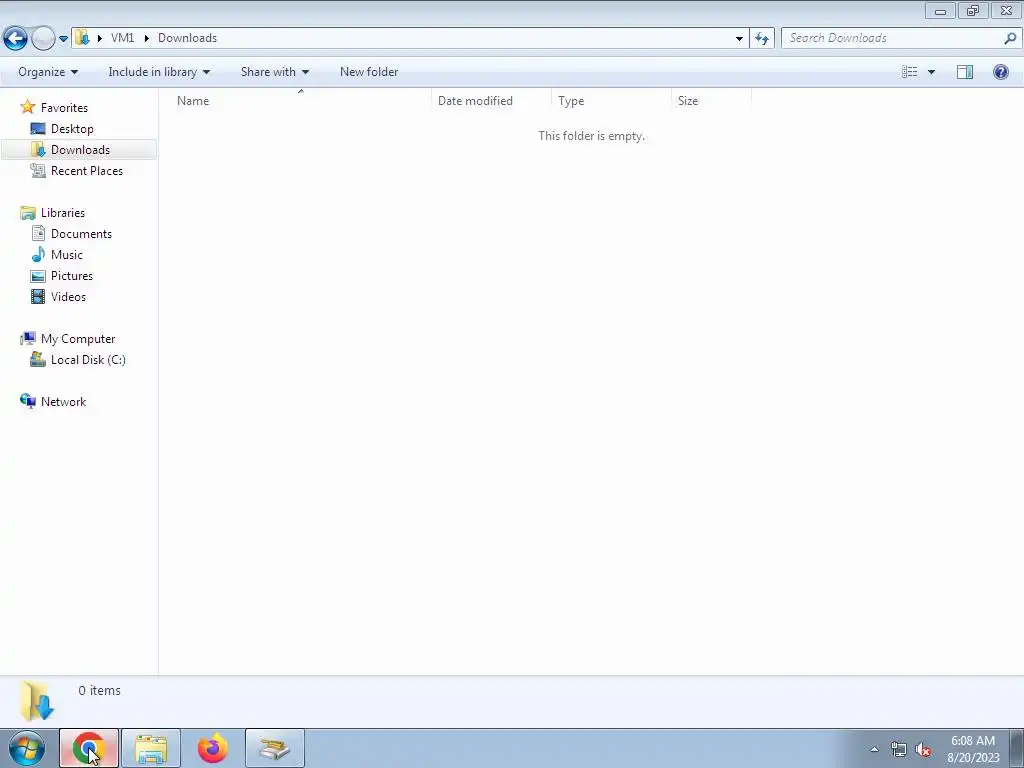Launch Google Chrome from taskbar
The width and height of the screenshot is (1024, 768).
89,748
